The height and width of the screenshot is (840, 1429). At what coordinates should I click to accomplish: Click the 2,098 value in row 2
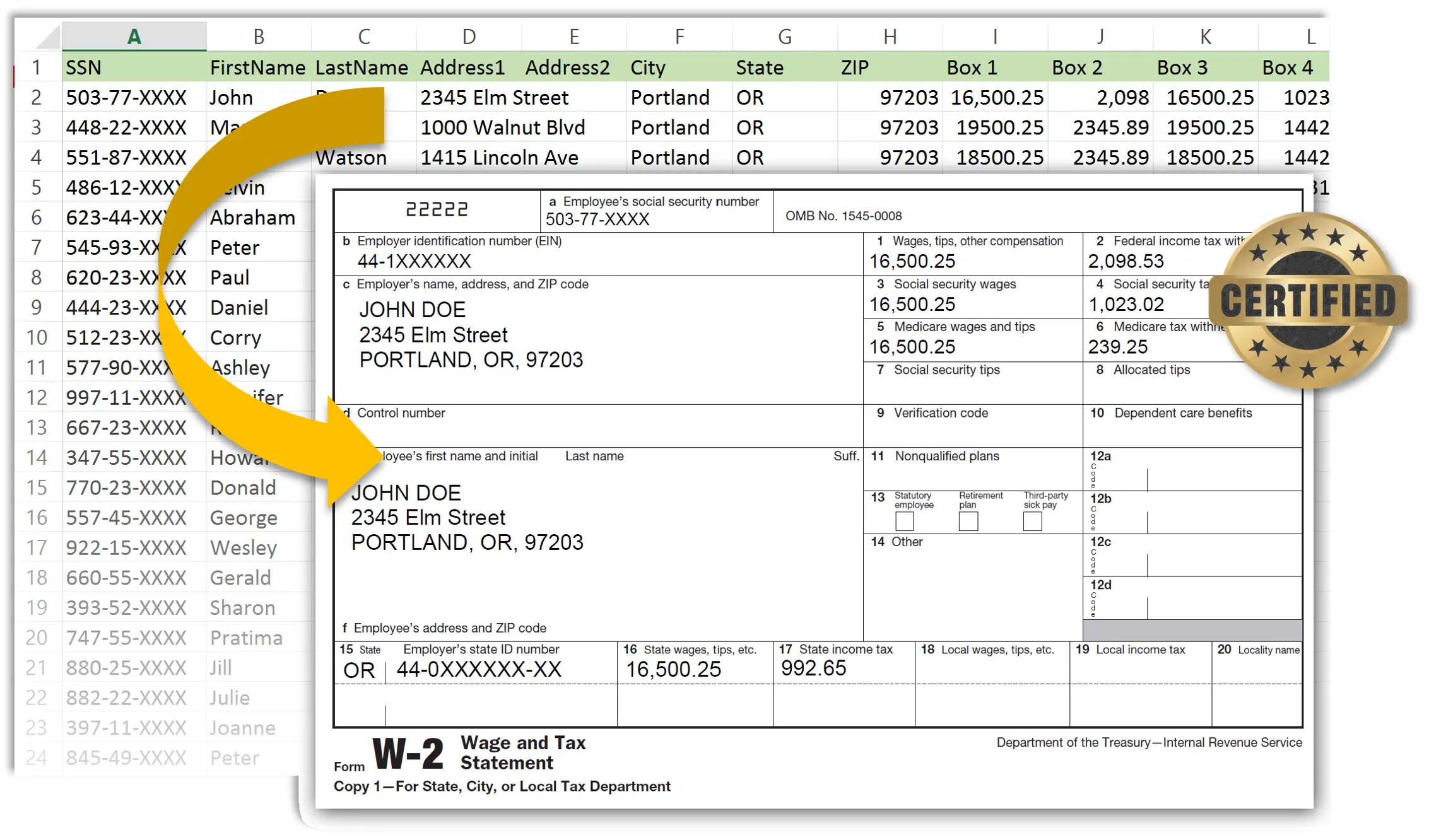1100,97
